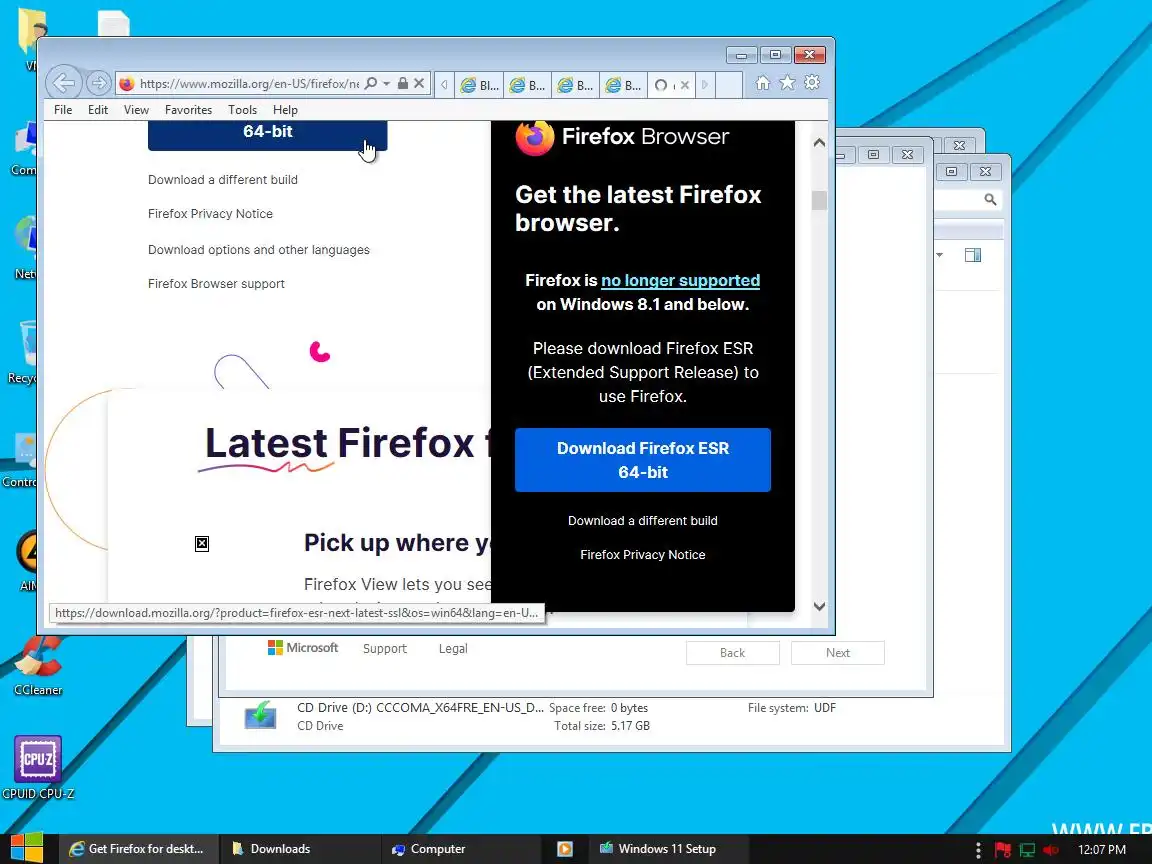1152x864 pixels.
Task: Switch to Computer taskbar button
Action: [x=460, y=849]
